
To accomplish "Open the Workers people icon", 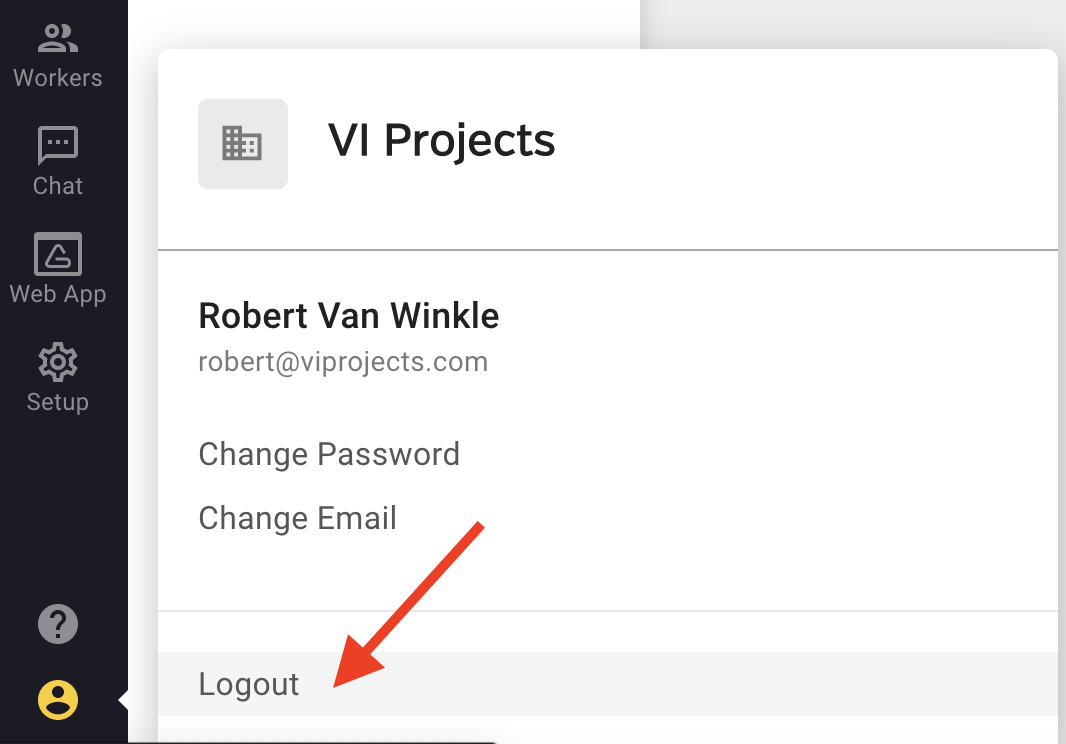I will (58, 38).
